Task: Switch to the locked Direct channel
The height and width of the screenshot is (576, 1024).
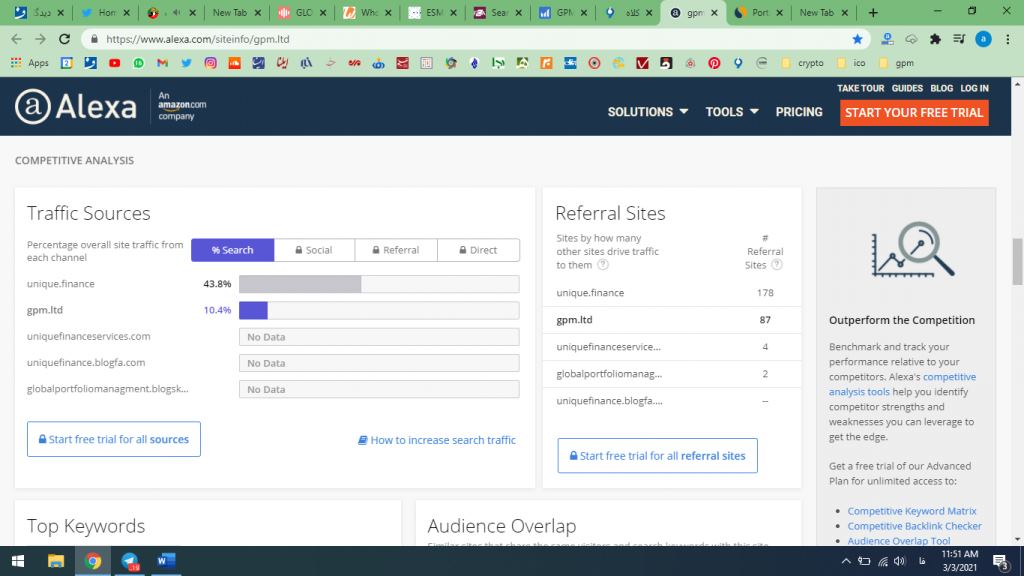Action: point(478,250)
